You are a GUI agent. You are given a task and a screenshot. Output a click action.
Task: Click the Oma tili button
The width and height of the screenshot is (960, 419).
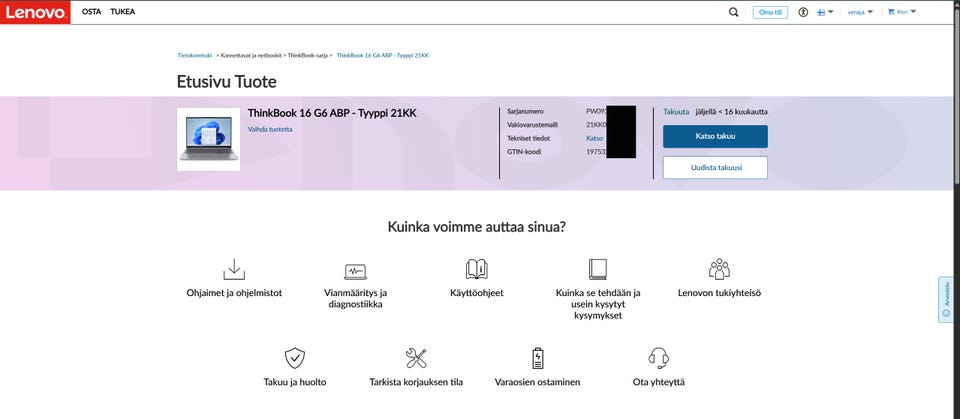click(x=770, y=12)
